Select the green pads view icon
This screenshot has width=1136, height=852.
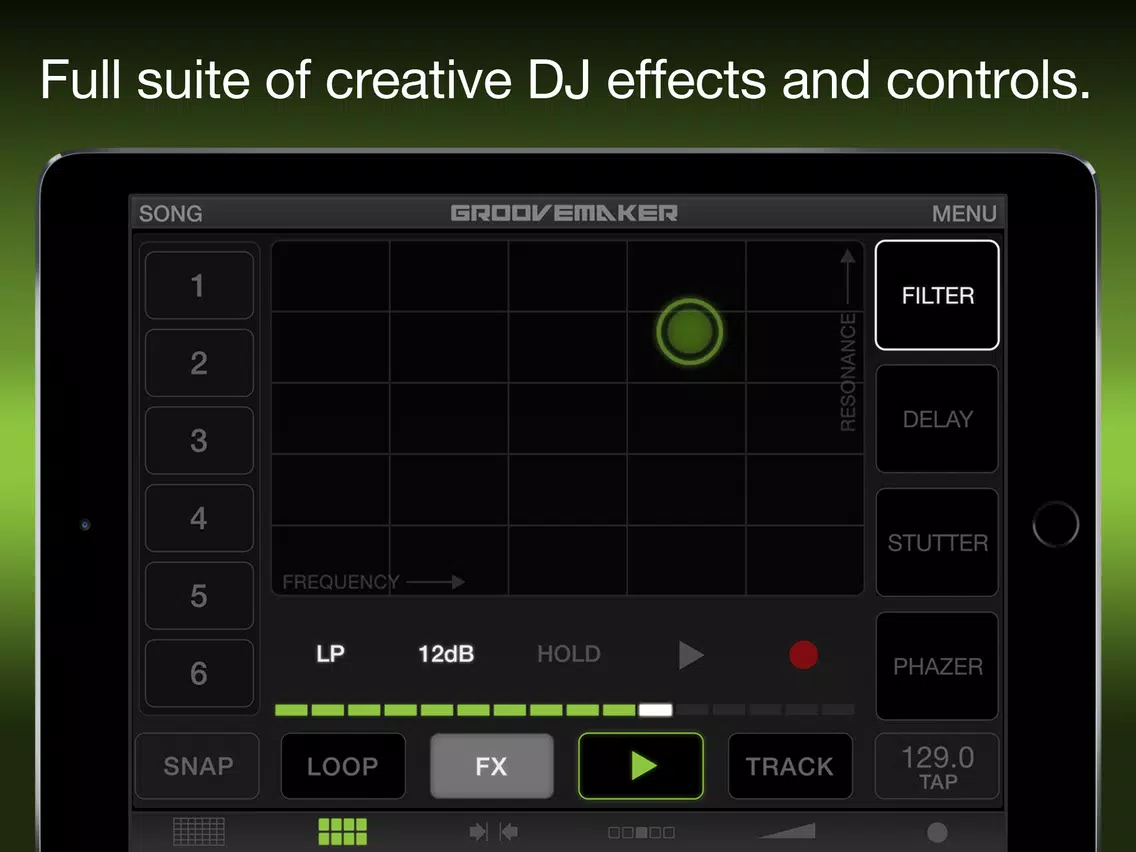(x=343, y=832)
